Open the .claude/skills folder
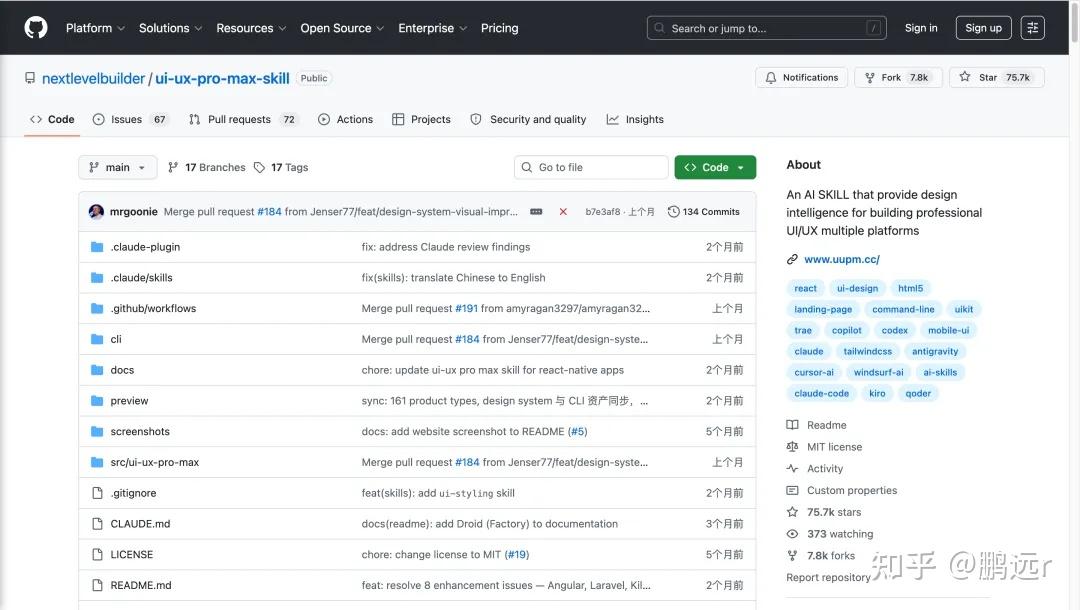This screenshot has width=1080, height=610. 141,277
